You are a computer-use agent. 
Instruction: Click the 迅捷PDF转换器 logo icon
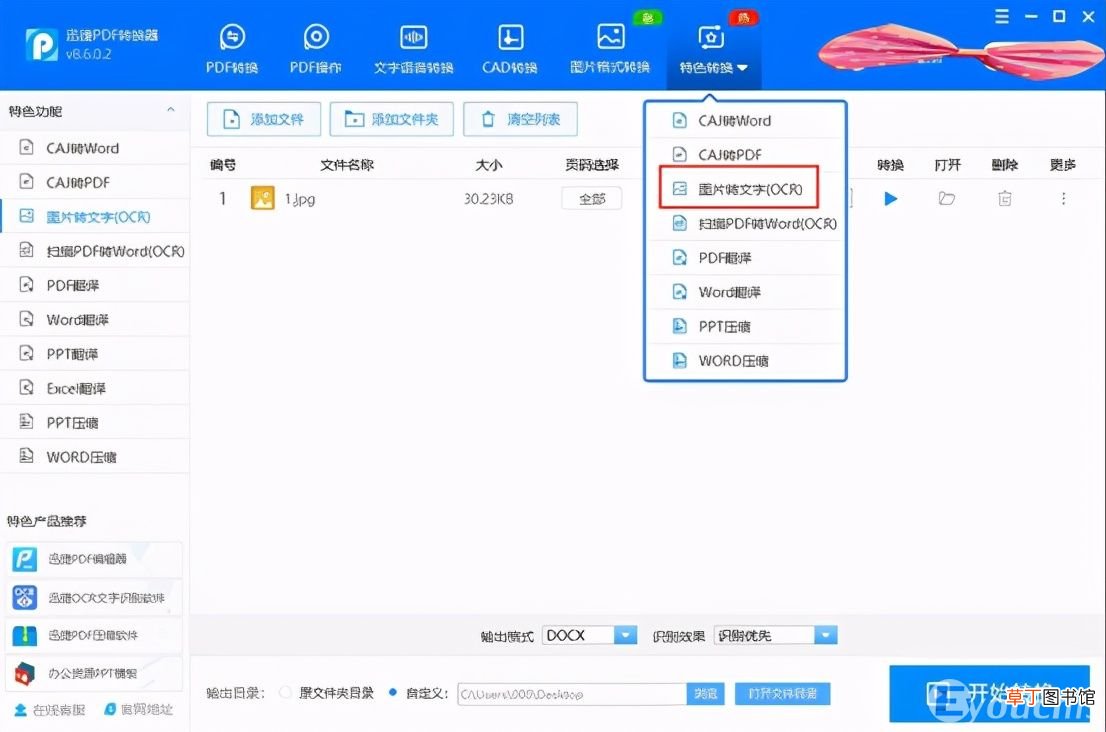[42, 44]
